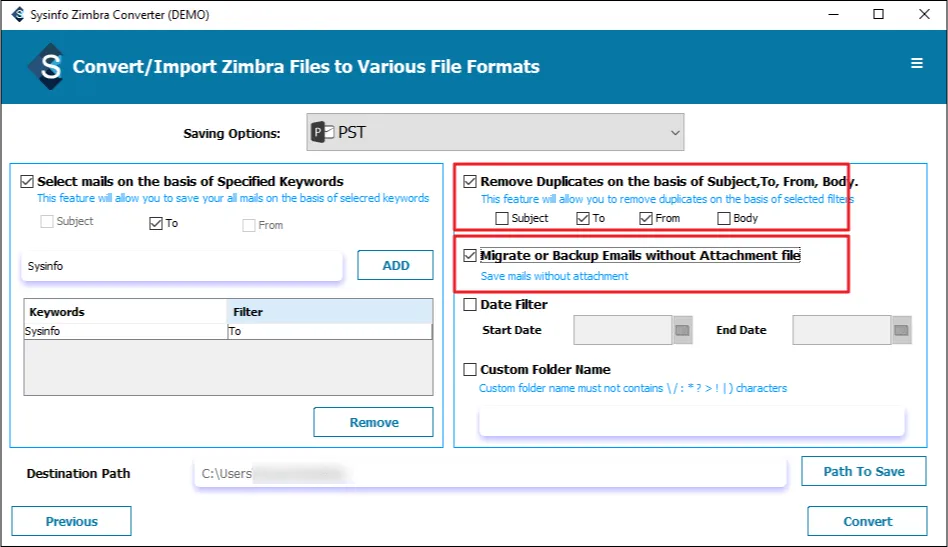The height and width of the screenshot is (547, 948).
Task: Expand the Saving Options dropdown arrow
Action: [x=675, y=132]
